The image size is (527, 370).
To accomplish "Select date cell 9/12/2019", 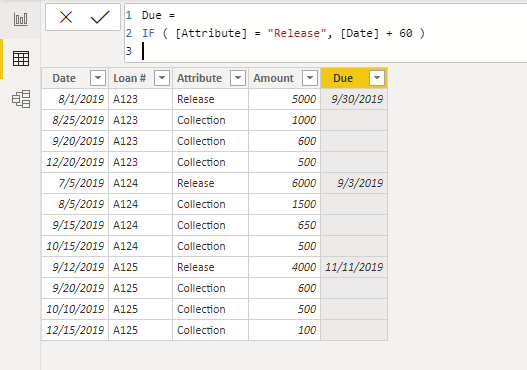I will click(75, 267).
